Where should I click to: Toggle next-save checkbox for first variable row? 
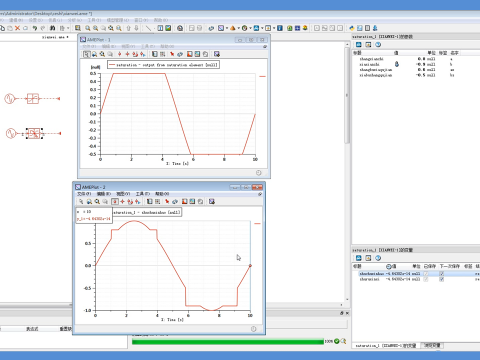point(442,274)
